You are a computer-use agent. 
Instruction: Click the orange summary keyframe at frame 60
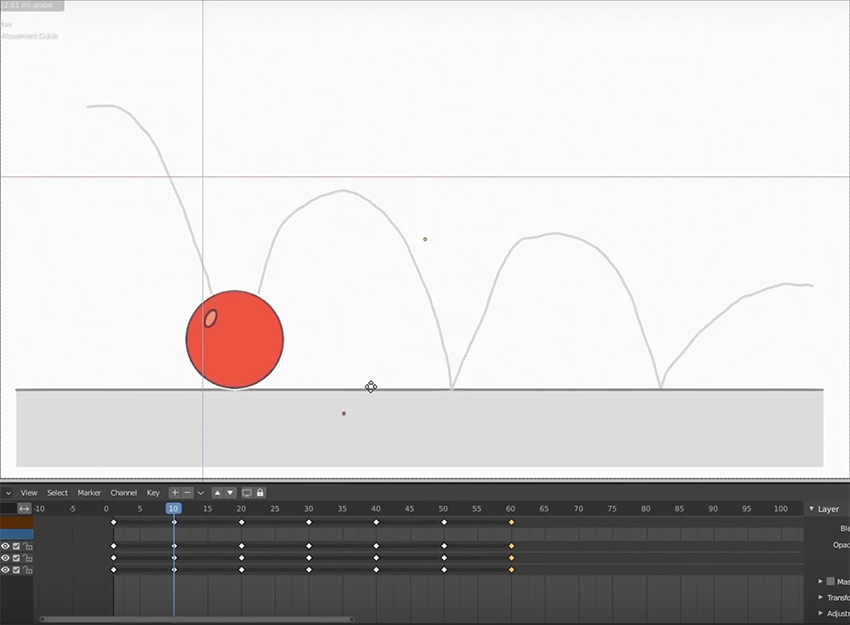pyautogui.click(x=511, y=522)
